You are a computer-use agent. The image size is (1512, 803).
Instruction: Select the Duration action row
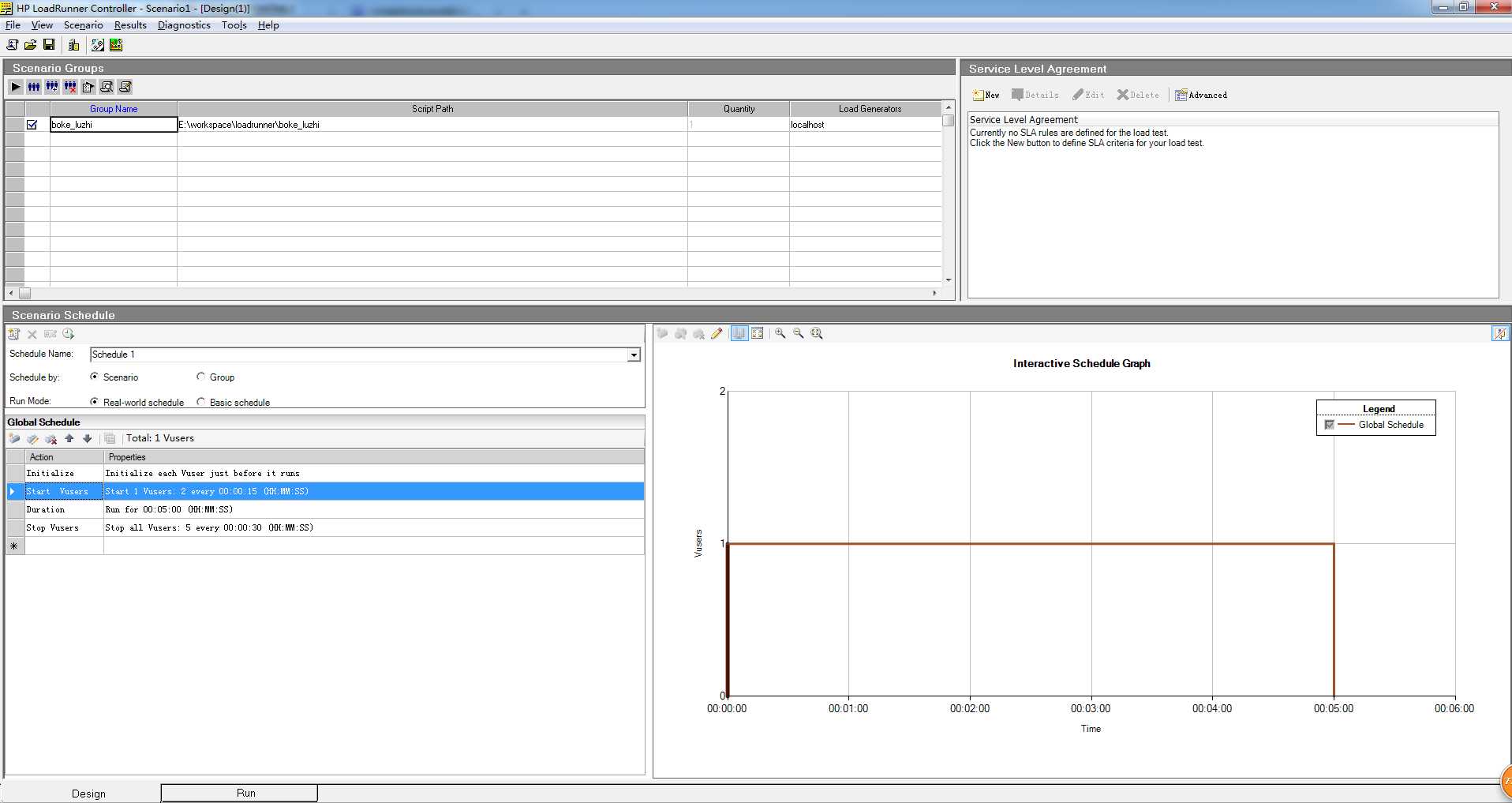coord(325,509)
